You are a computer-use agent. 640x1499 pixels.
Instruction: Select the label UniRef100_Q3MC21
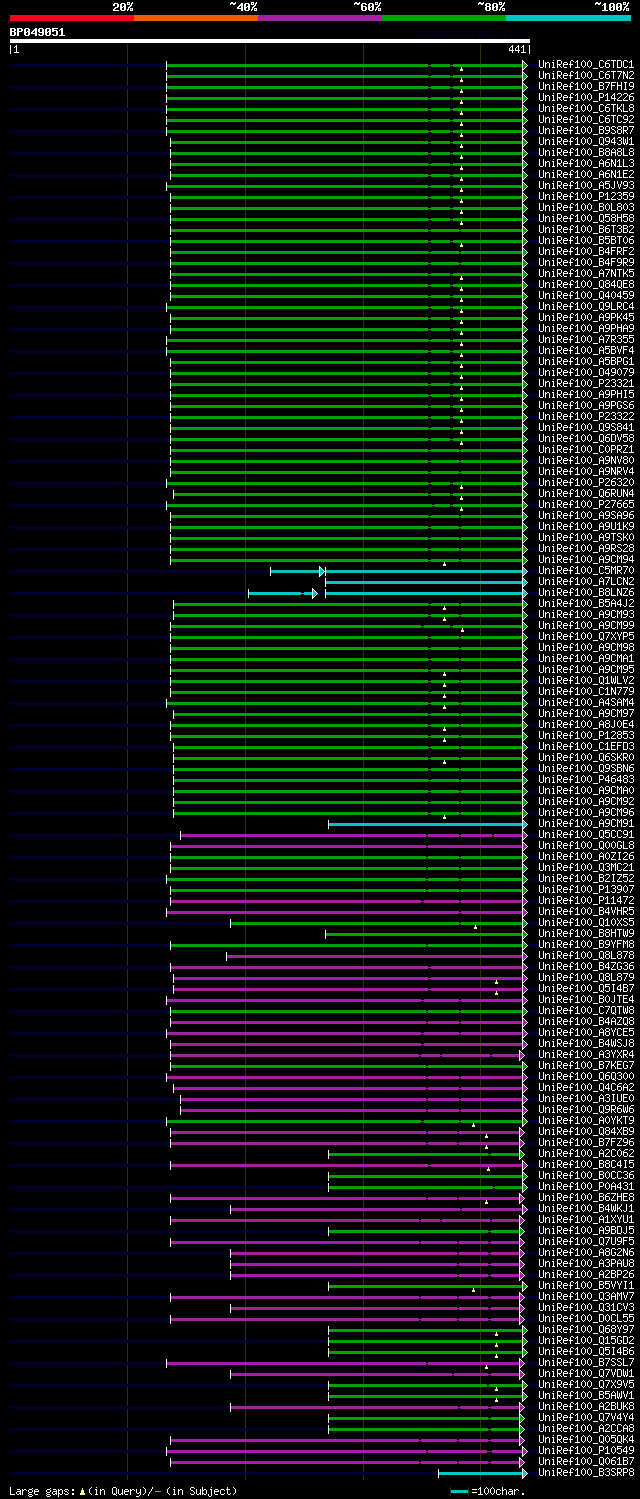(586, 868)
